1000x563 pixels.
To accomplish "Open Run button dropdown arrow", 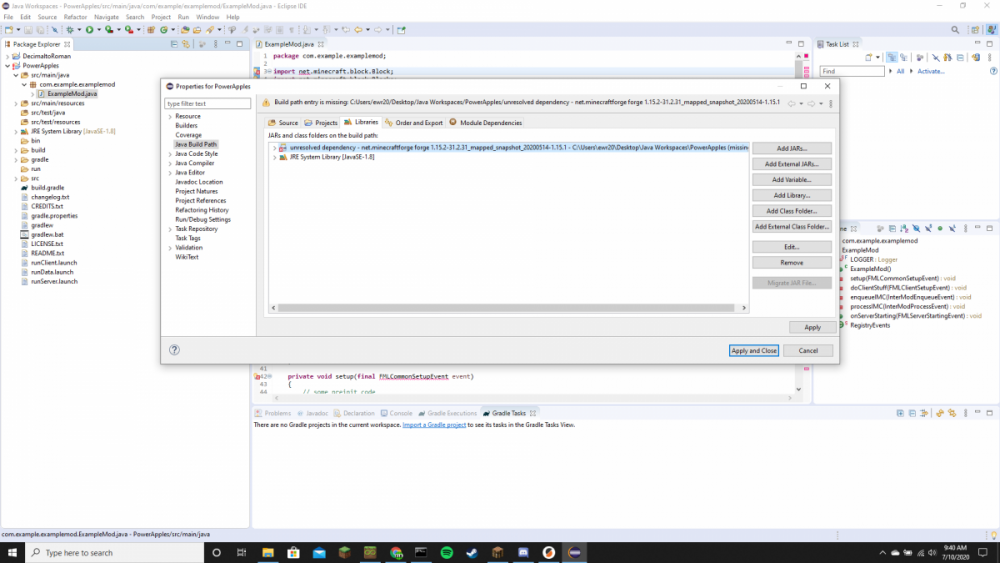I will coord(99,29).
